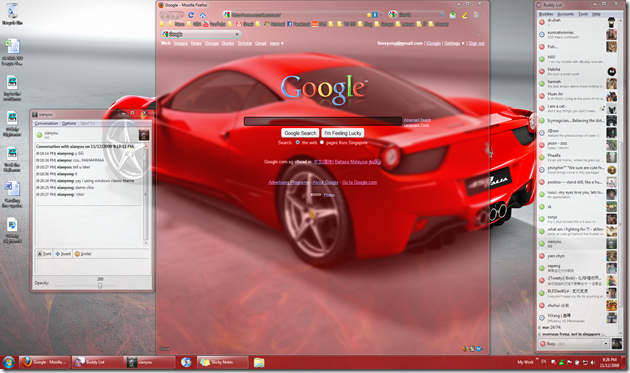This screenshot has height=373, width=630.
Task: Switch to Sticky Notes on the taskbar
Action: pyautogui.click(x=223, y=362)
